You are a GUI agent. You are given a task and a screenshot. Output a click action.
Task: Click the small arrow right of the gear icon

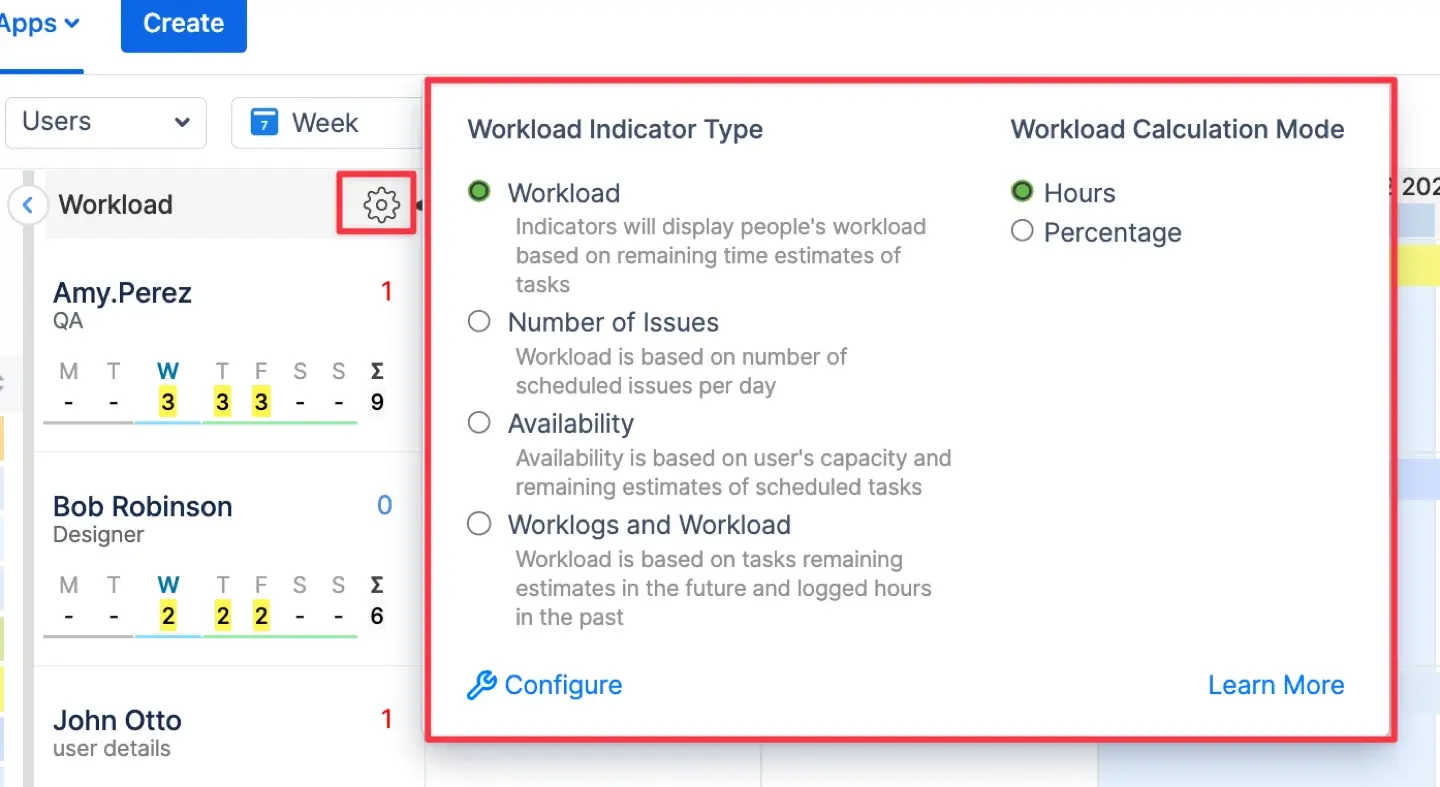pos(421,204)
